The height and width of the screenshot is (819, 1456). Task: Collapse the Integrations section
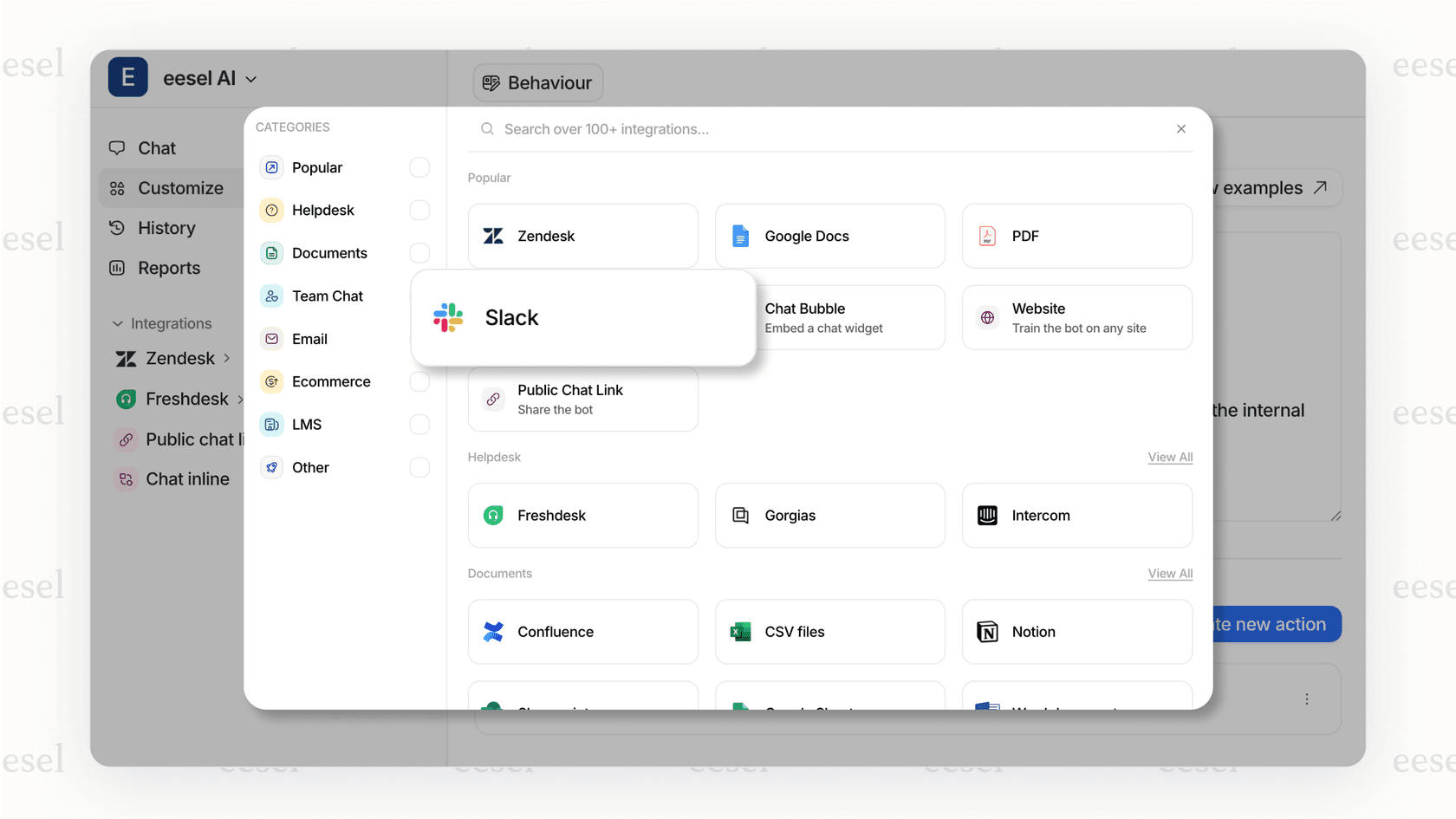118,323
